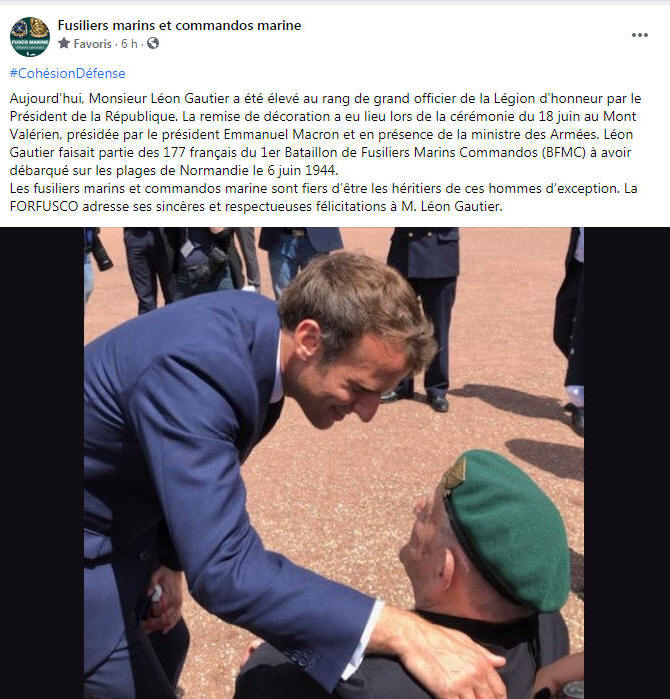The width and height of the screenshot is (670, 699).
Task: Click the 6 h post timestamp
Action: 129,43
